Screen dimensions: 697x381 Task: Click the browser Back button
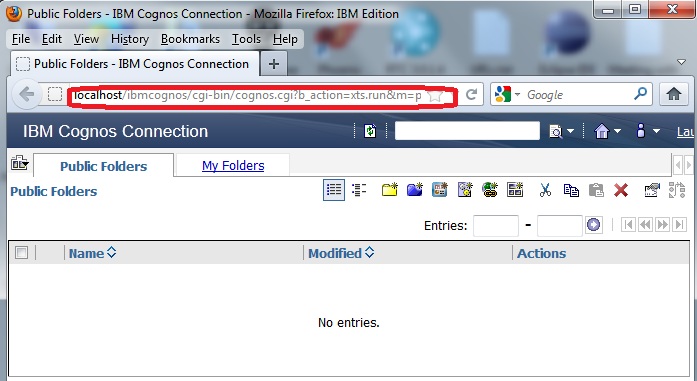[27, 94]
